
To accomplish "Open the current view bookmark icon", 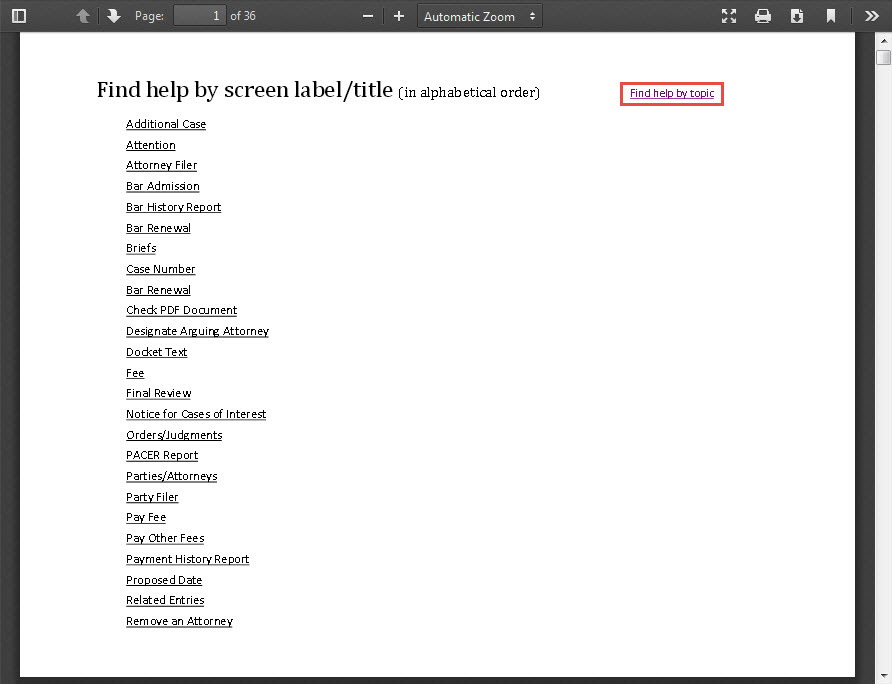I will coord(831,16).
